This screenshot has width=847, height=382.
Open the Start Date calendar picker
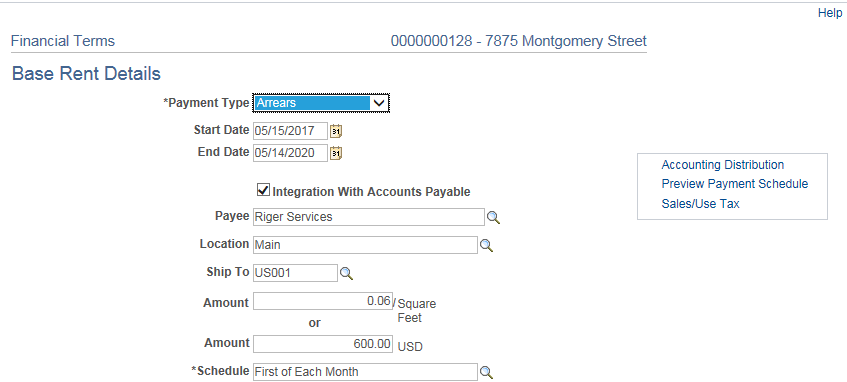point(337,131)
